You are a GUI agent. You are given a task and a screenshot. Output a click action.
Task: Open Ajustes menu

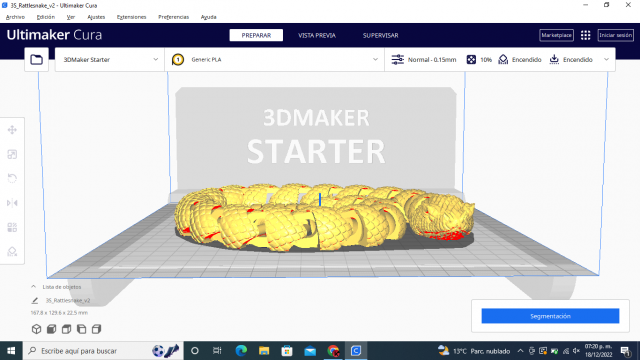pyautogui.click(x=96, y=17)
